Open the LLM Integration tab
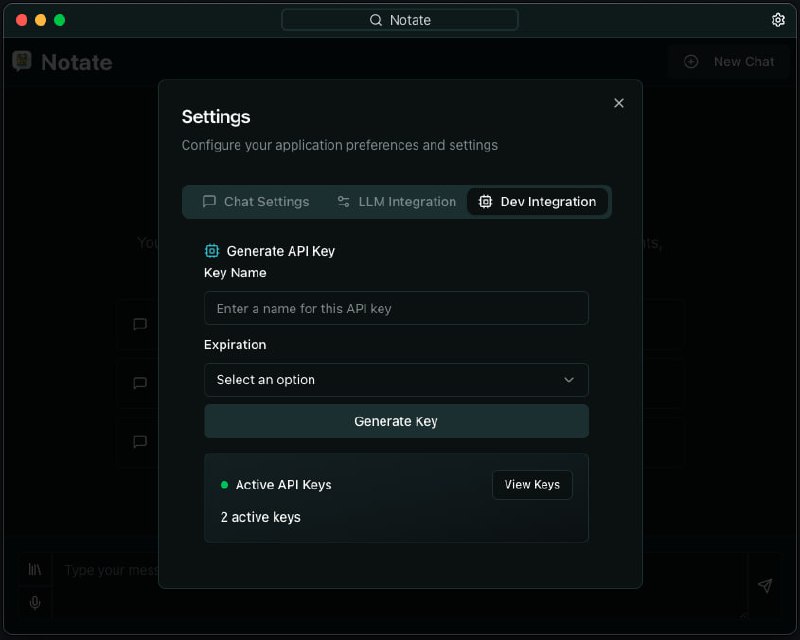The height and width of the screenshot is (640, 800). coord(396,201)
